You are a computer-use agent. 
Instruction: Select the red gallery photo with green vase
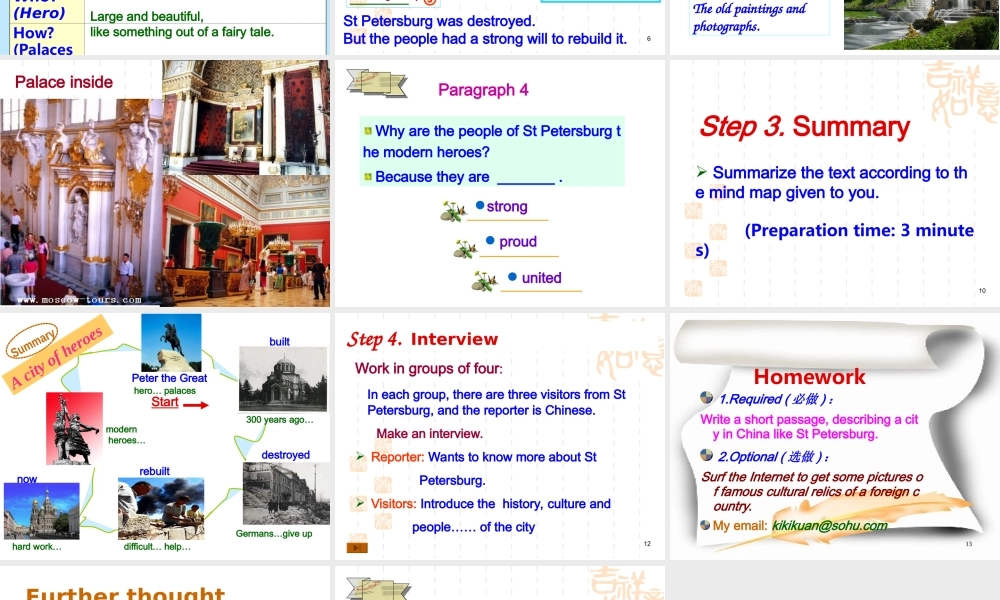(246, 241)
